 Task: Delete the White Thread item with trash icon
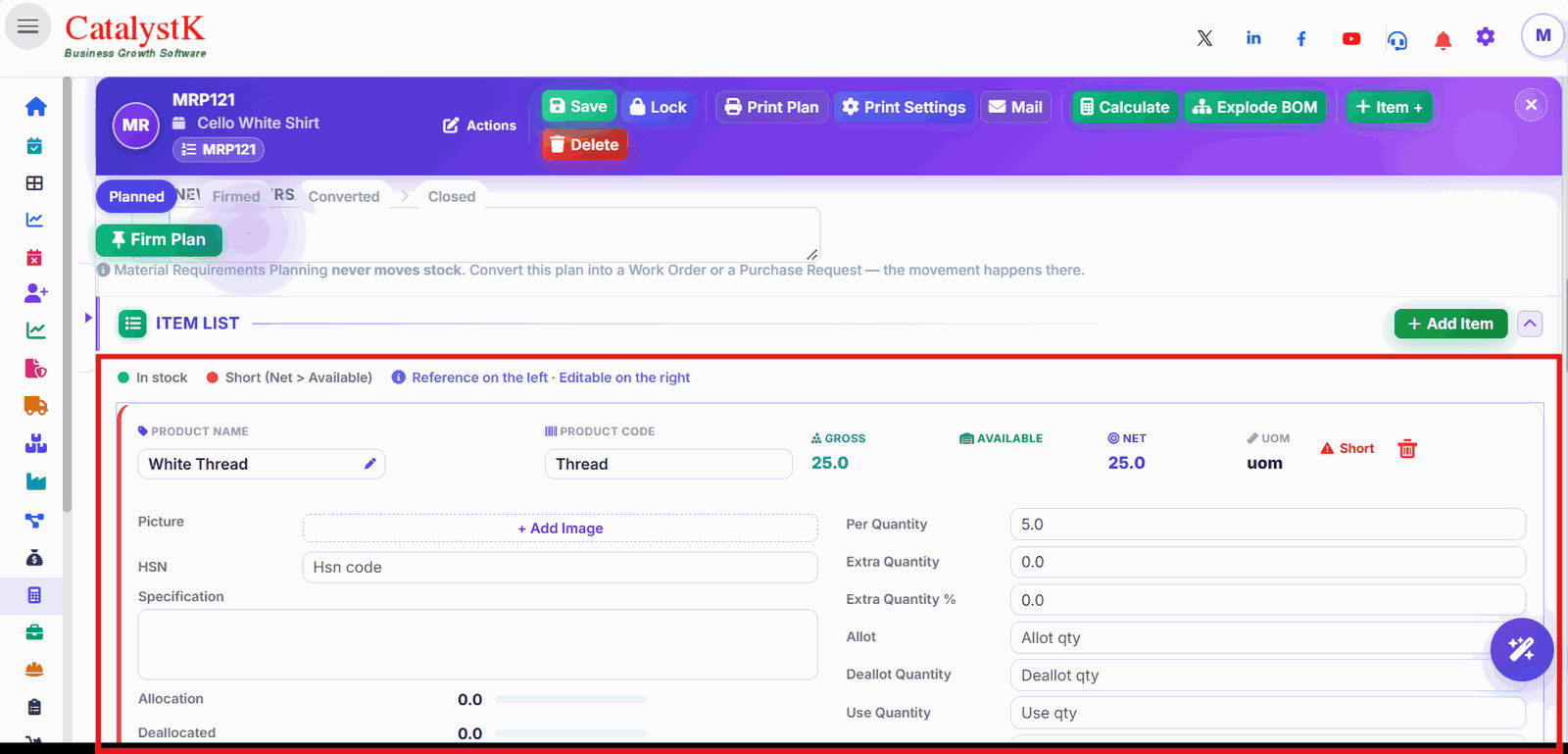click(x=1407, y=449)
